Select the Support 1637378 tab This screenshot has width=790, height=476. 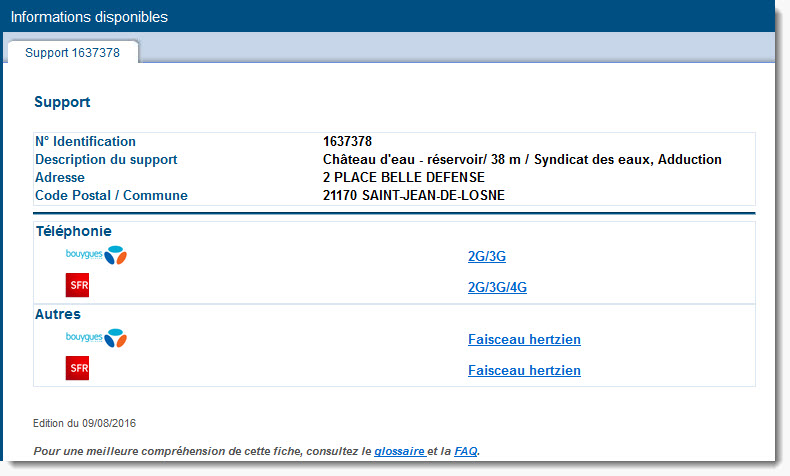coord(73,52)
